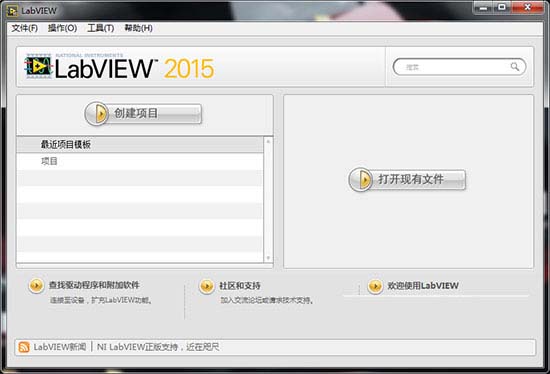This screenshot has width=550, height=374.
Task: Open the 文件(F) menu
Action: click(25, 28)
